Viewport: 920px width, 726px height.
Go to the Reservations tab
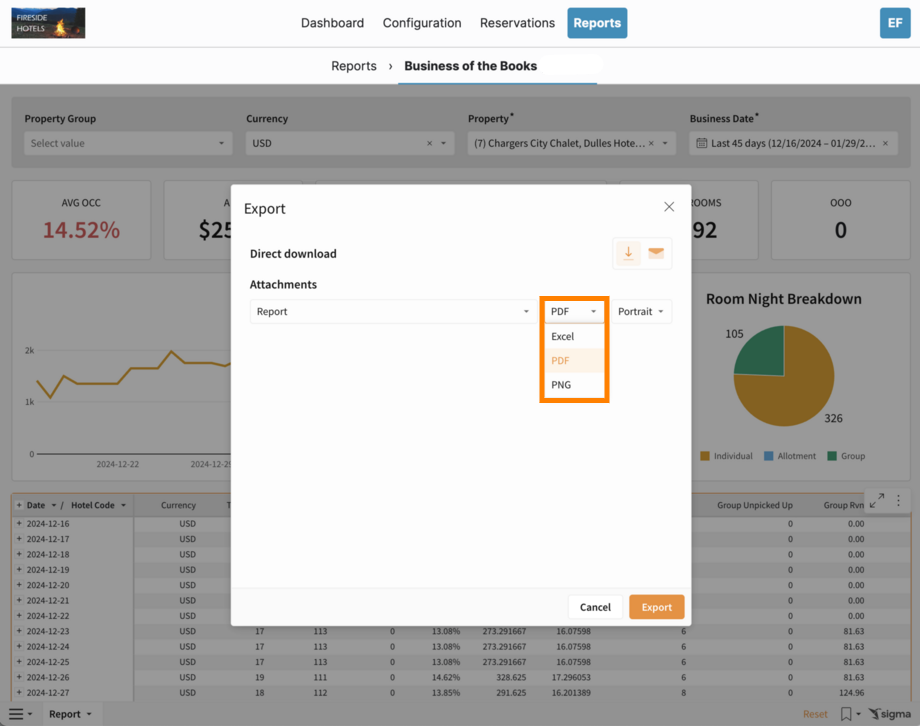tap(517, 23)
